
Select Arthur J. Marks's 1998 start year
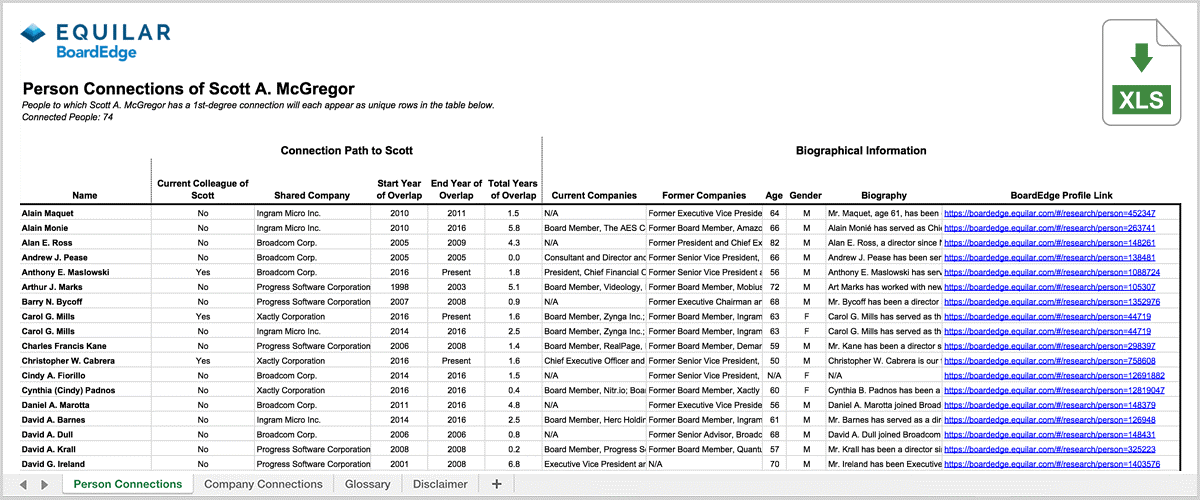[x=398, y=287]
